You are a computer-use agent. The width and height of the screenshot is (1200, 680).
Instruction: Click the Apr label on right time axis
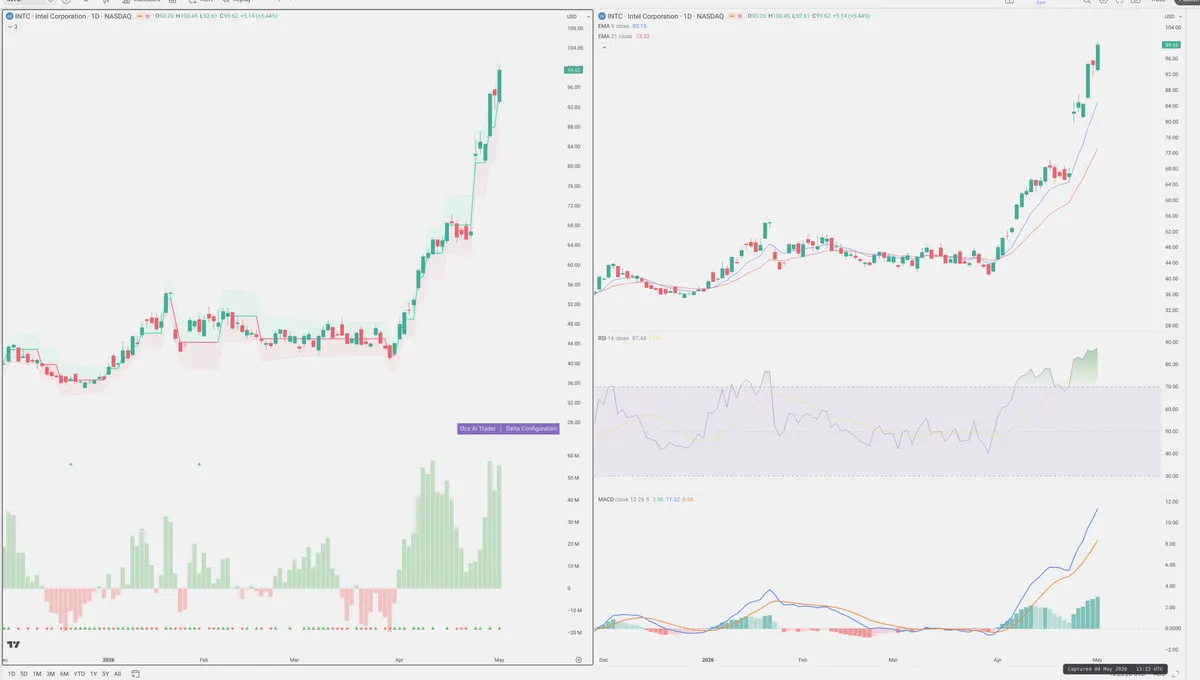pyautogui.click(x=997, y=661)
